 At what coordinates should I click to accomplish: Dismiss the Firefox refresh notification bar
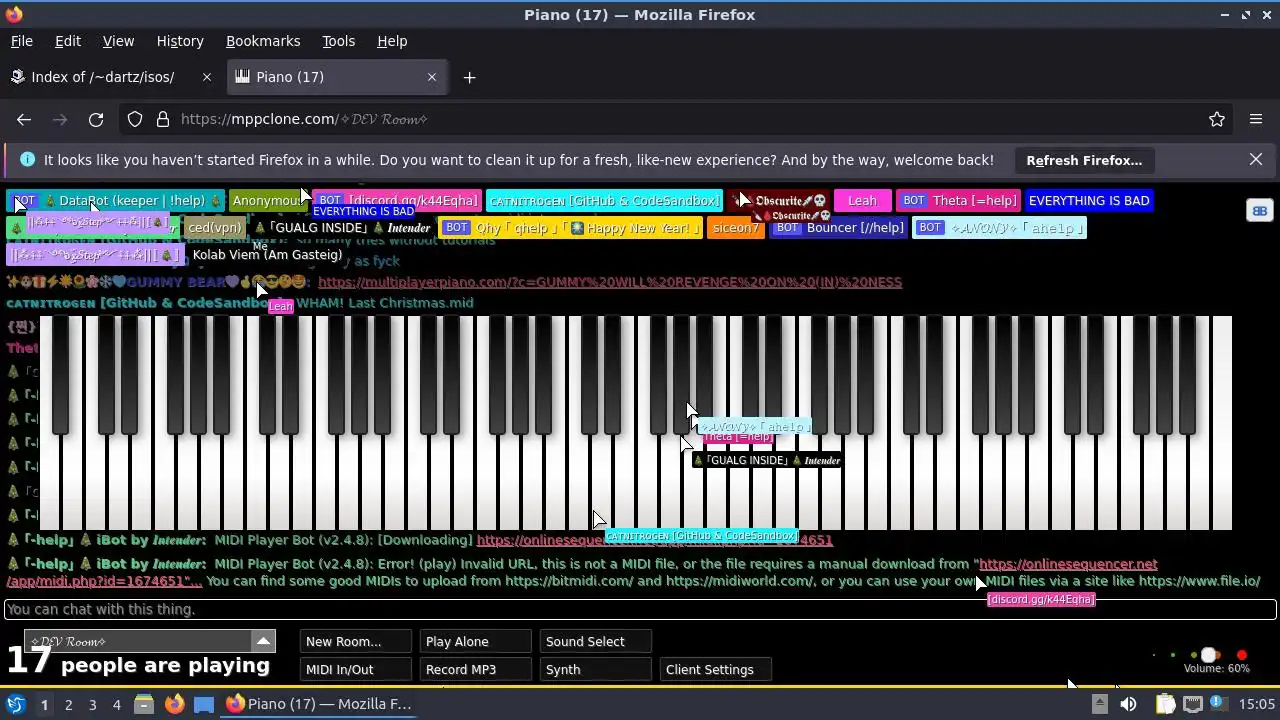(1256, 160)
